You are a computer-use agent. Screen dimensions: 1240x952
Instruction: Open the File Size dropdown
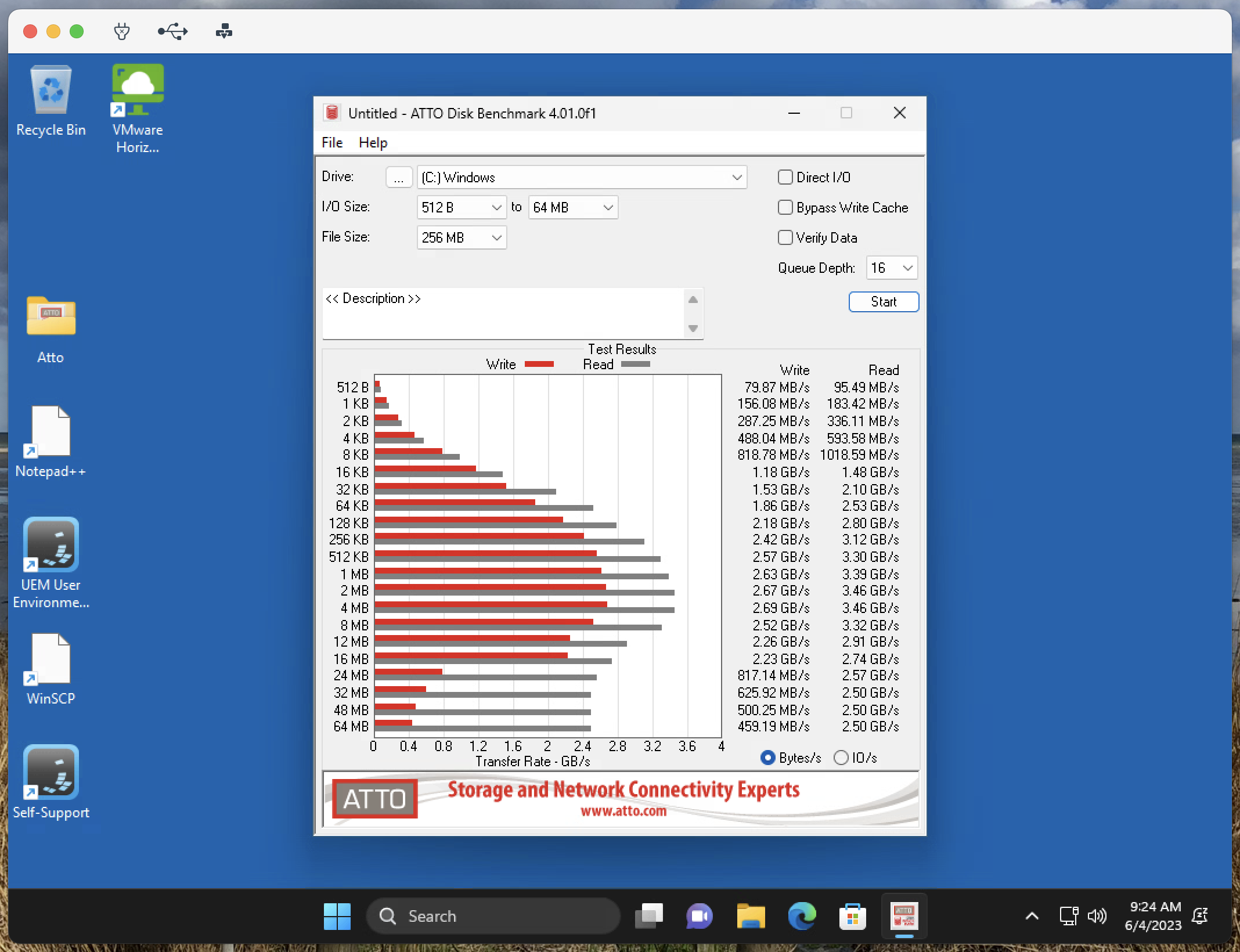(x=496, y=237)
